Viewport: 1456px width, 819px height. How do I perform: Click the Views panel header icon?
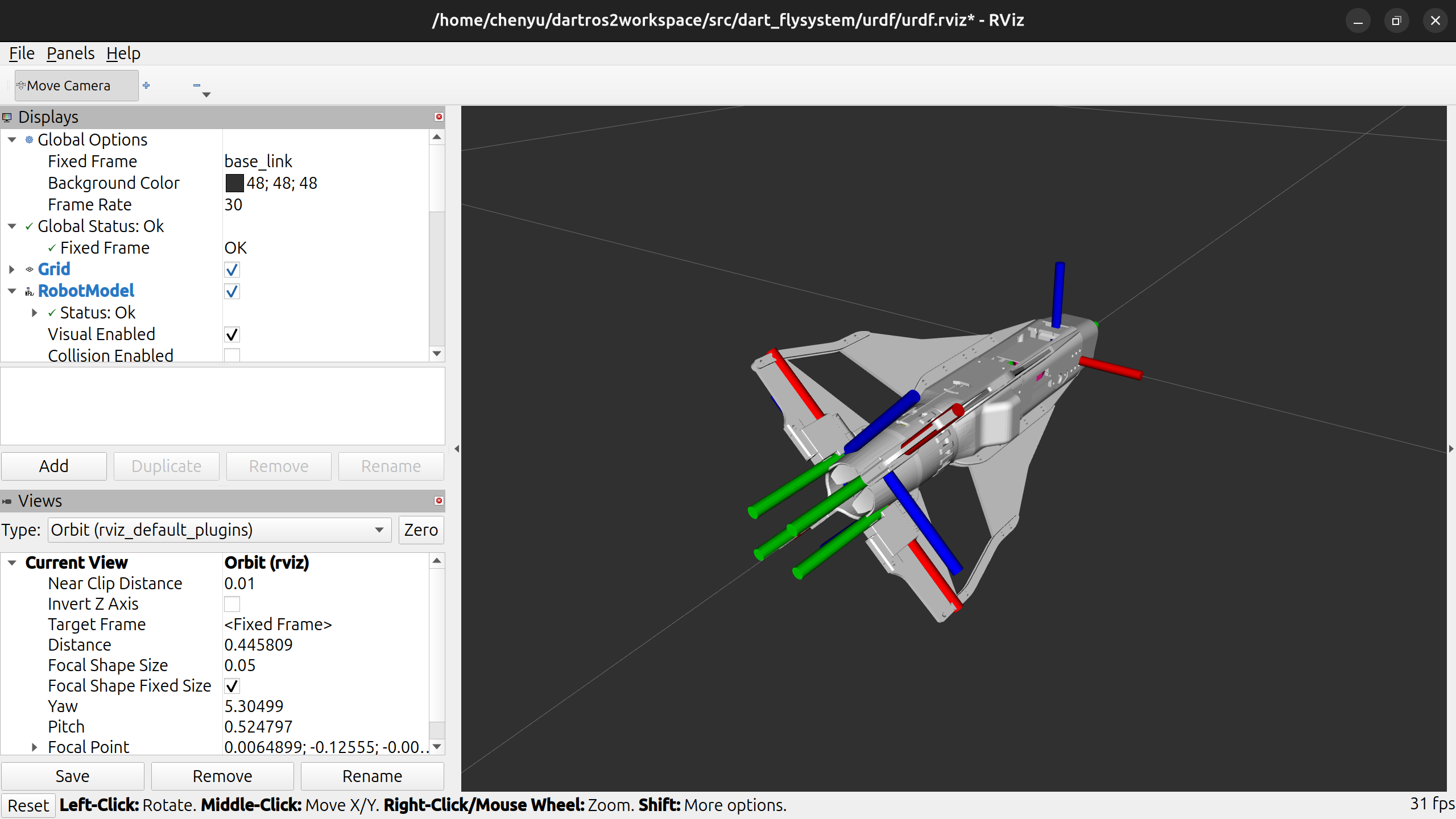tap(7, 501)
